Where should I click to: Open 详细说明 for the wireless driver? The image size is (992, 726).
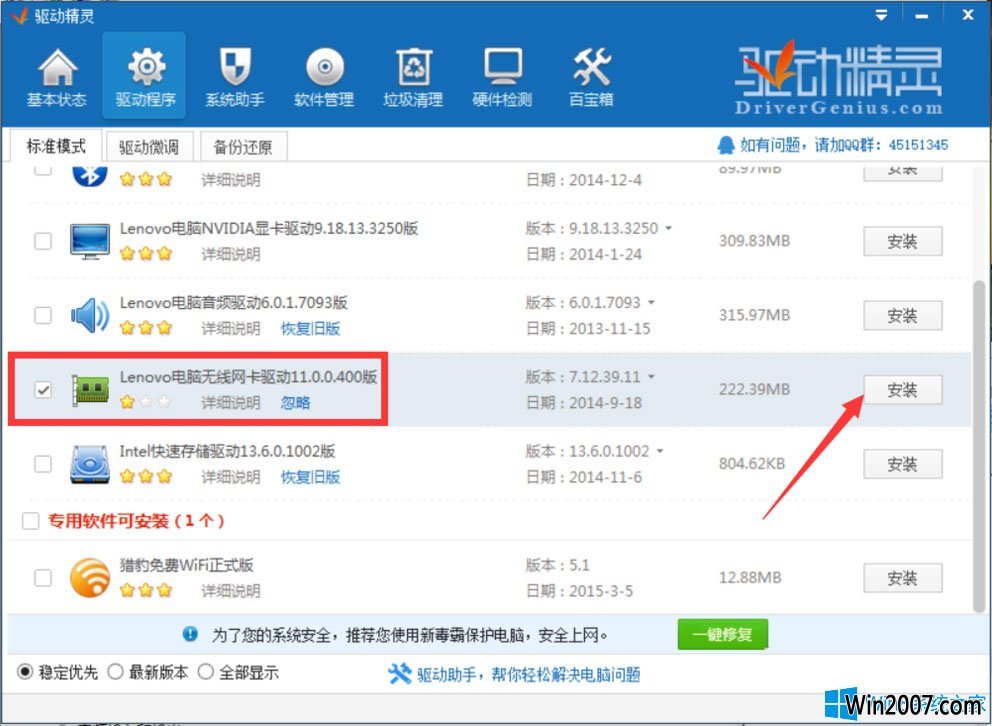pos(230,403)
